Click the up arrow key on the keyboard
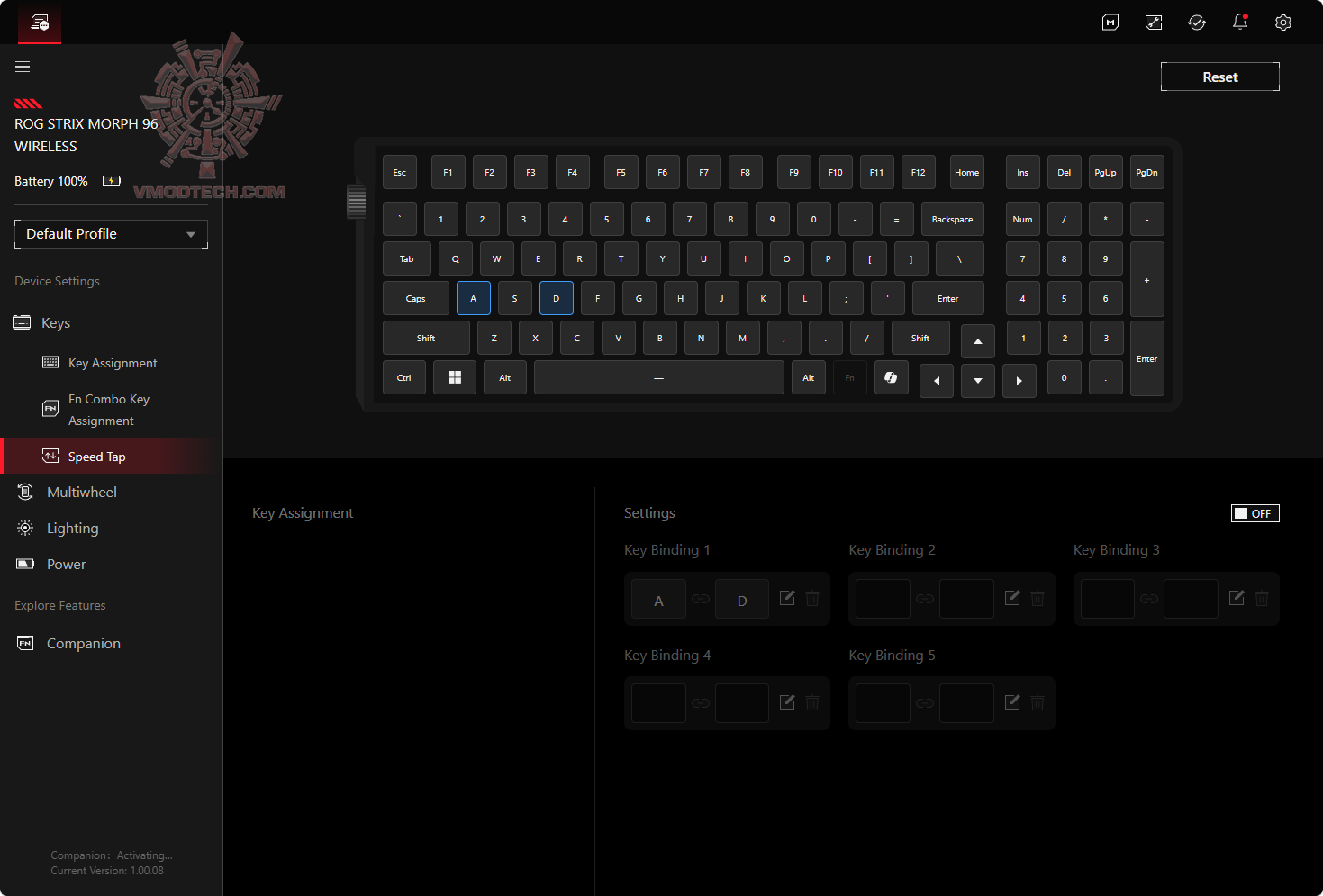1323x896 pixels. 978,341
